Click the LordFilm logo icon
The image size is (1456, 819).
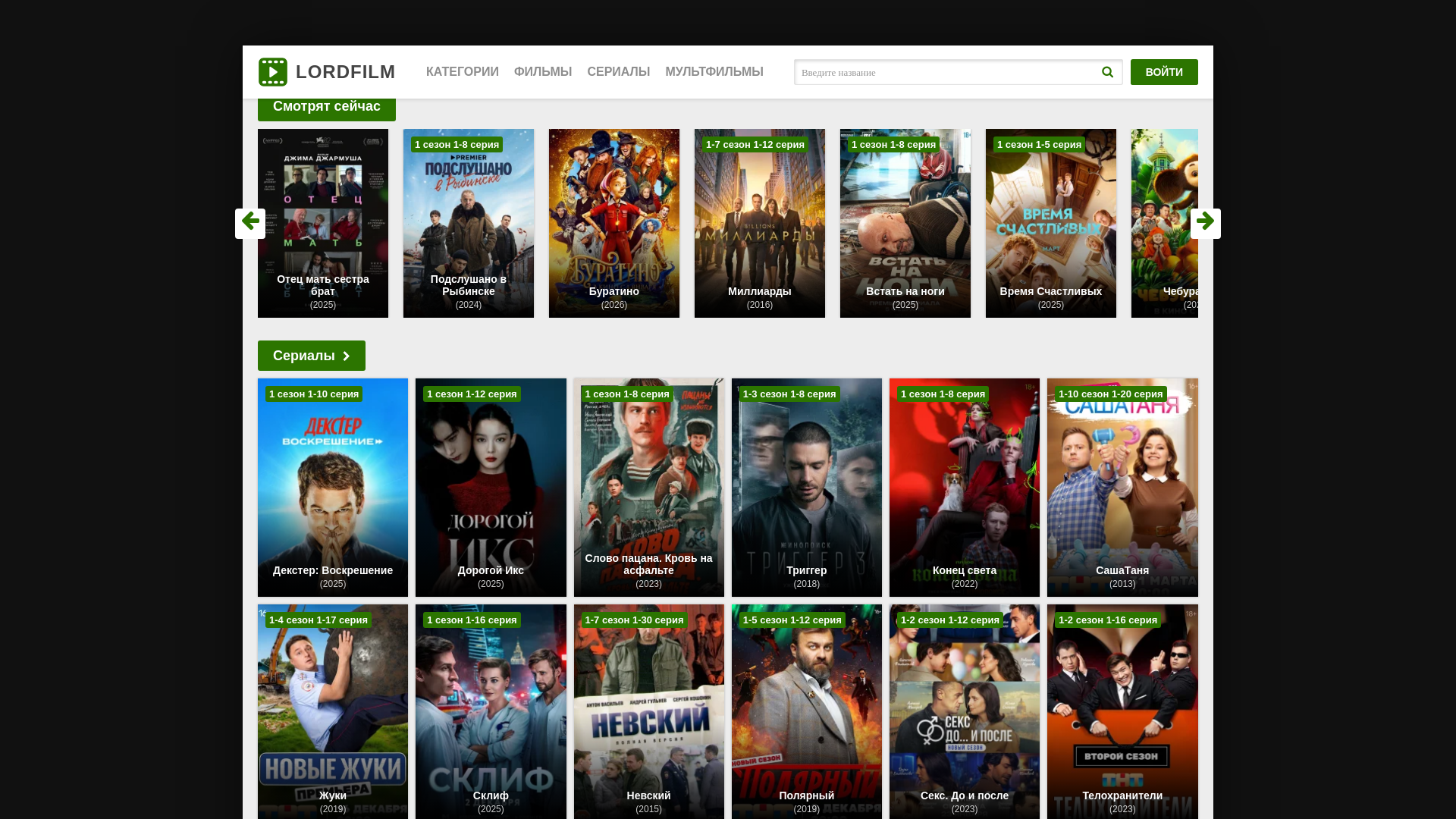pyautogui.click(x=273, y=72)
